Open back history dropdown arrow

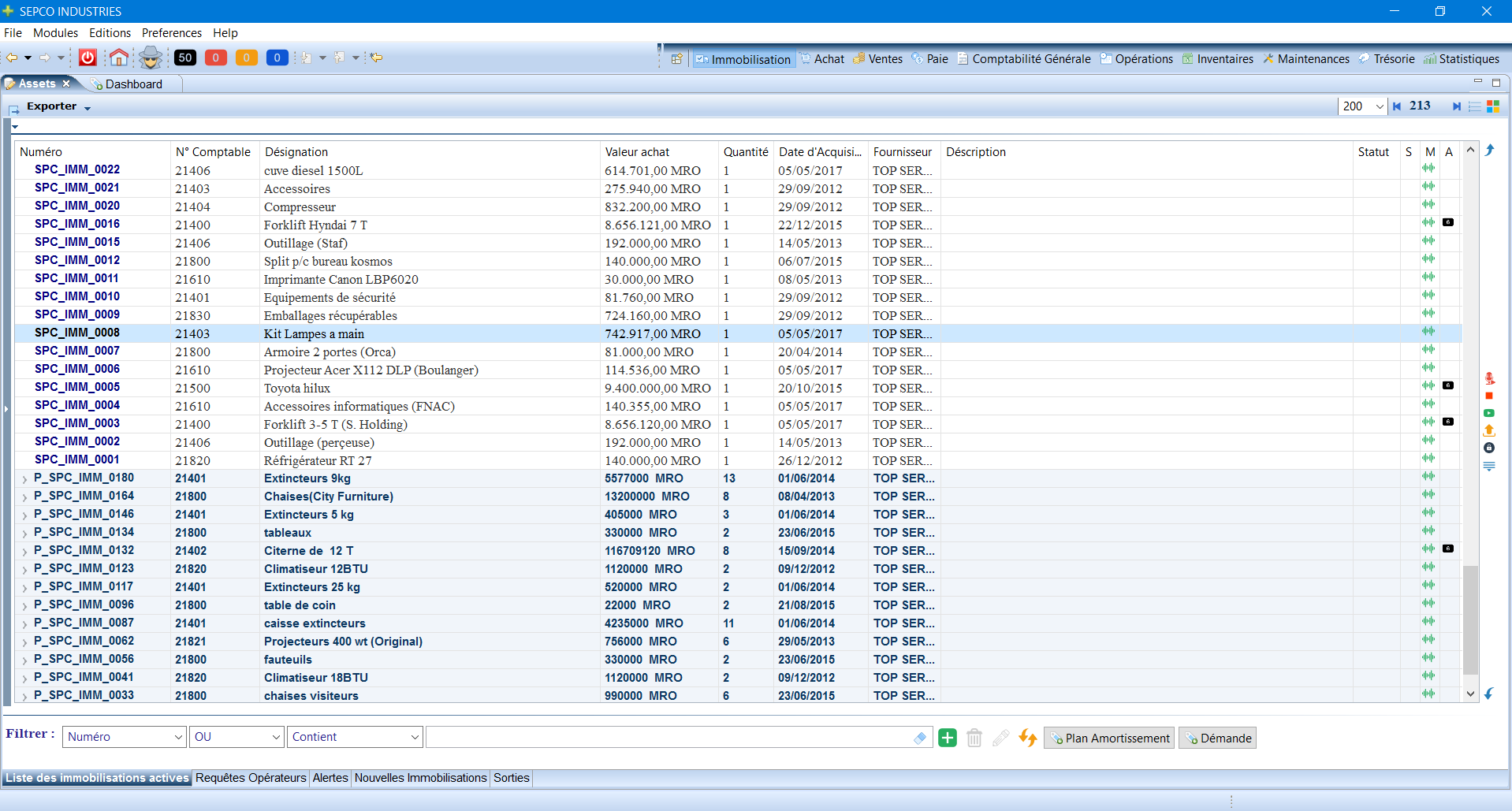(x=28, y=58)
